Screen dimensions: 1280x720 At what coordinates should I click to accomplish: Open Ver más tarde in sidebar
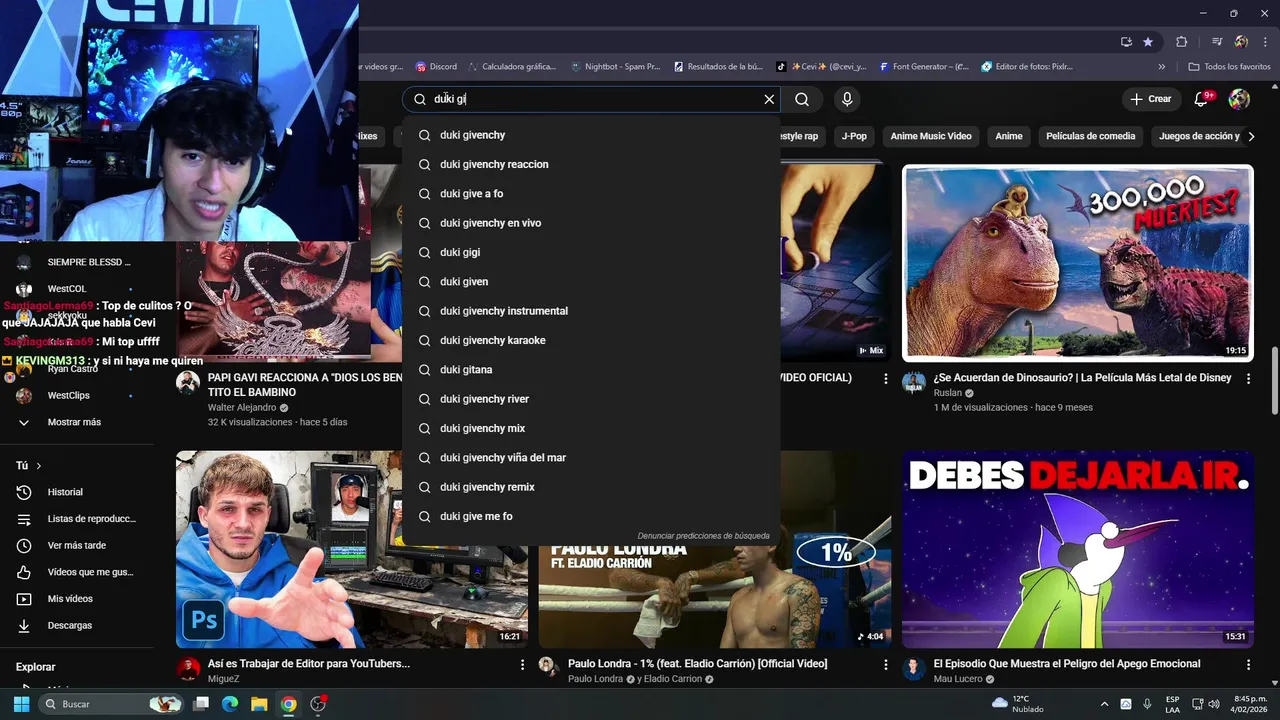pos(77,545)
